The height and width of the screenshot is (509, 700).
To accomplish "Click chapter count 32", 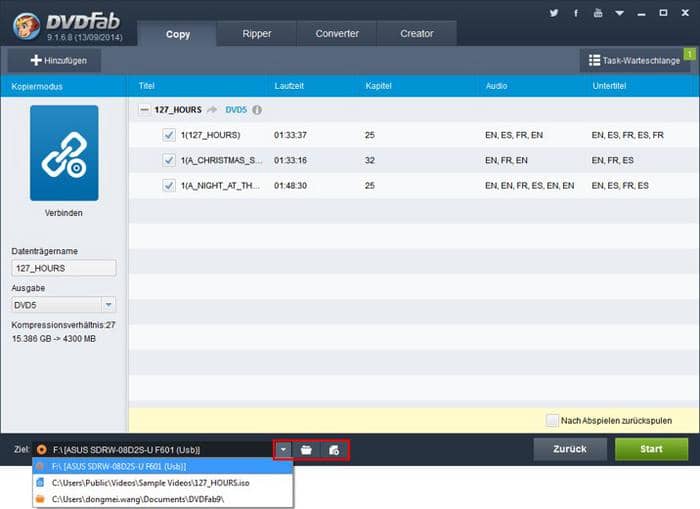I will click(370, 160).
